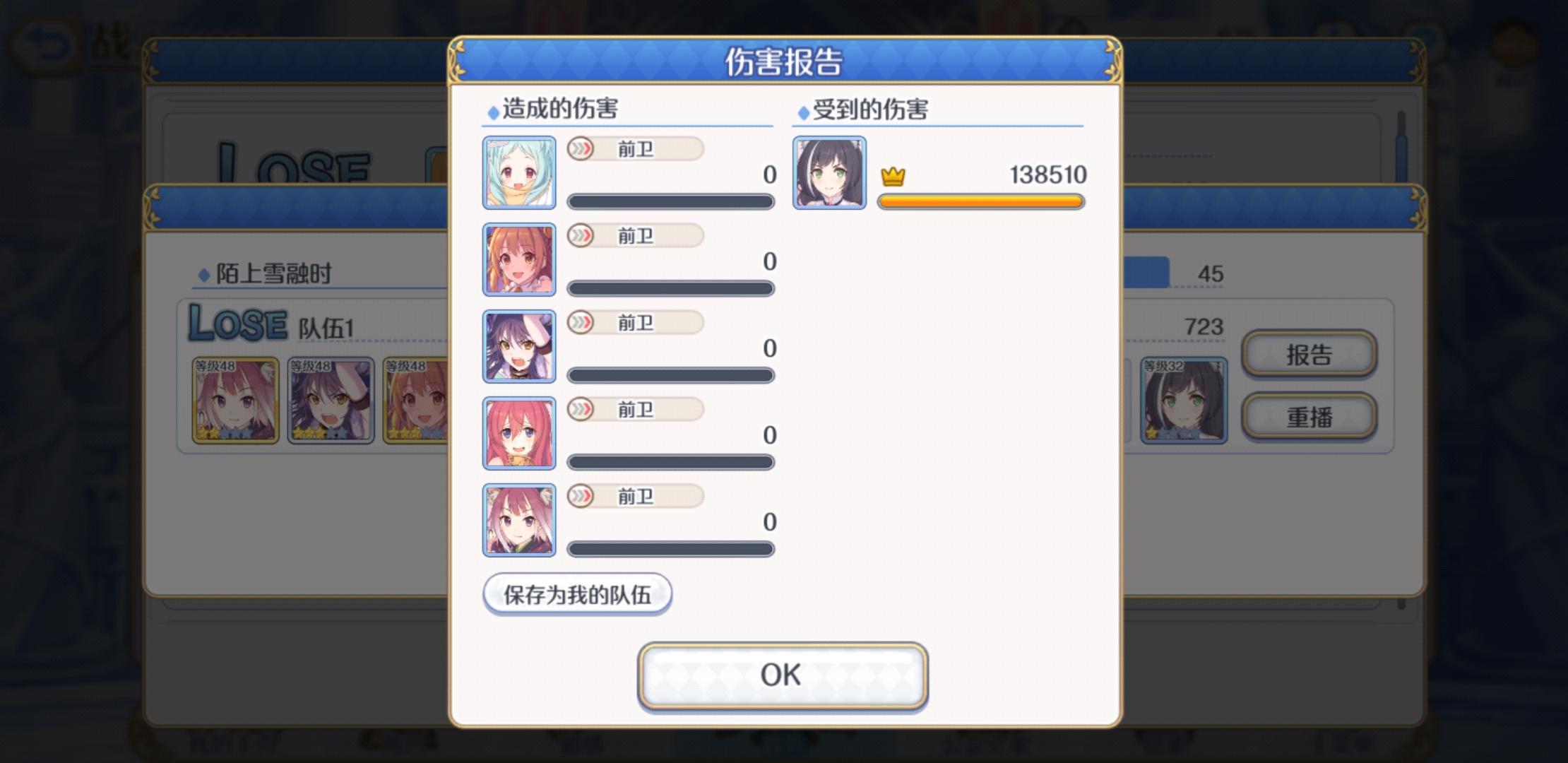
Task: Select the black-haired enemy portrait in damage taken
Action: click(x=829, y=172)
